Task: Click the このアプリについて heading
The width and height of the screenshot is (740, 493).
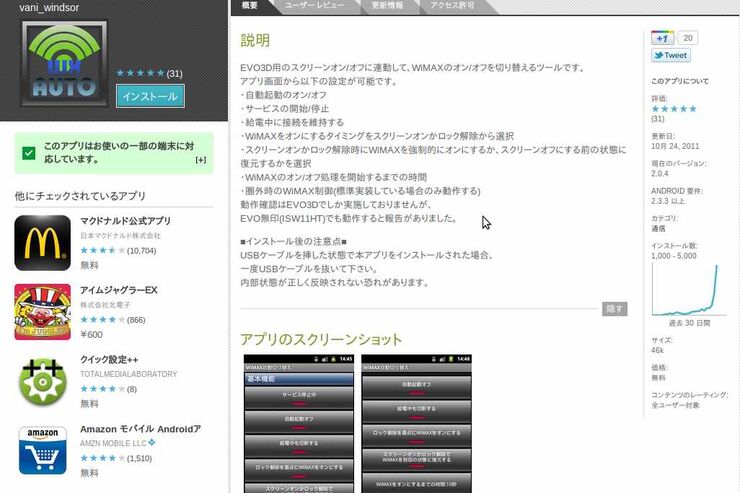Action: pos(680,81)
